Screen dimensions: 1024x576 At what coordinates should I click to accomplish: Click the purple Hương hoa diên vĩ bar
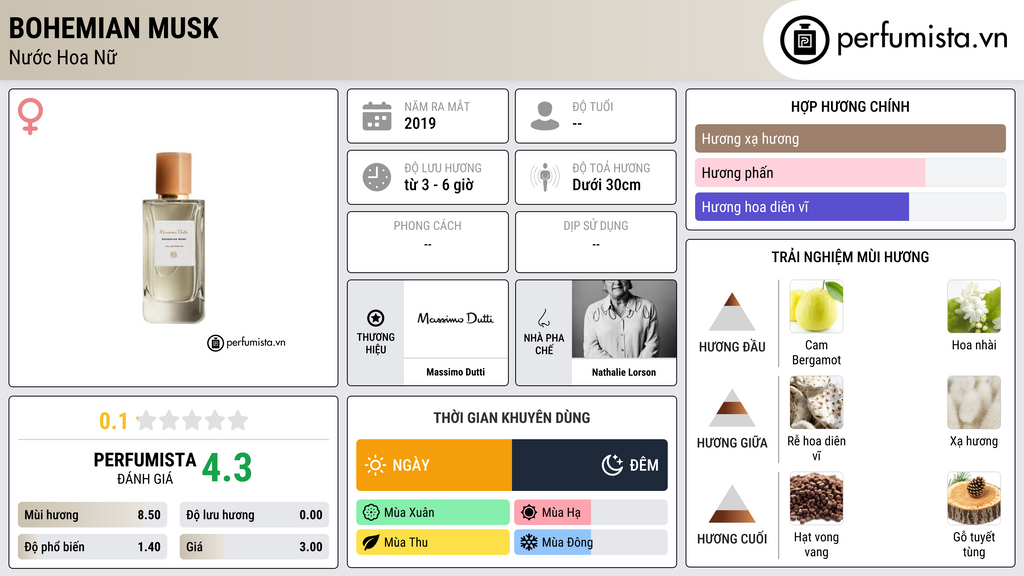[850, 206]
